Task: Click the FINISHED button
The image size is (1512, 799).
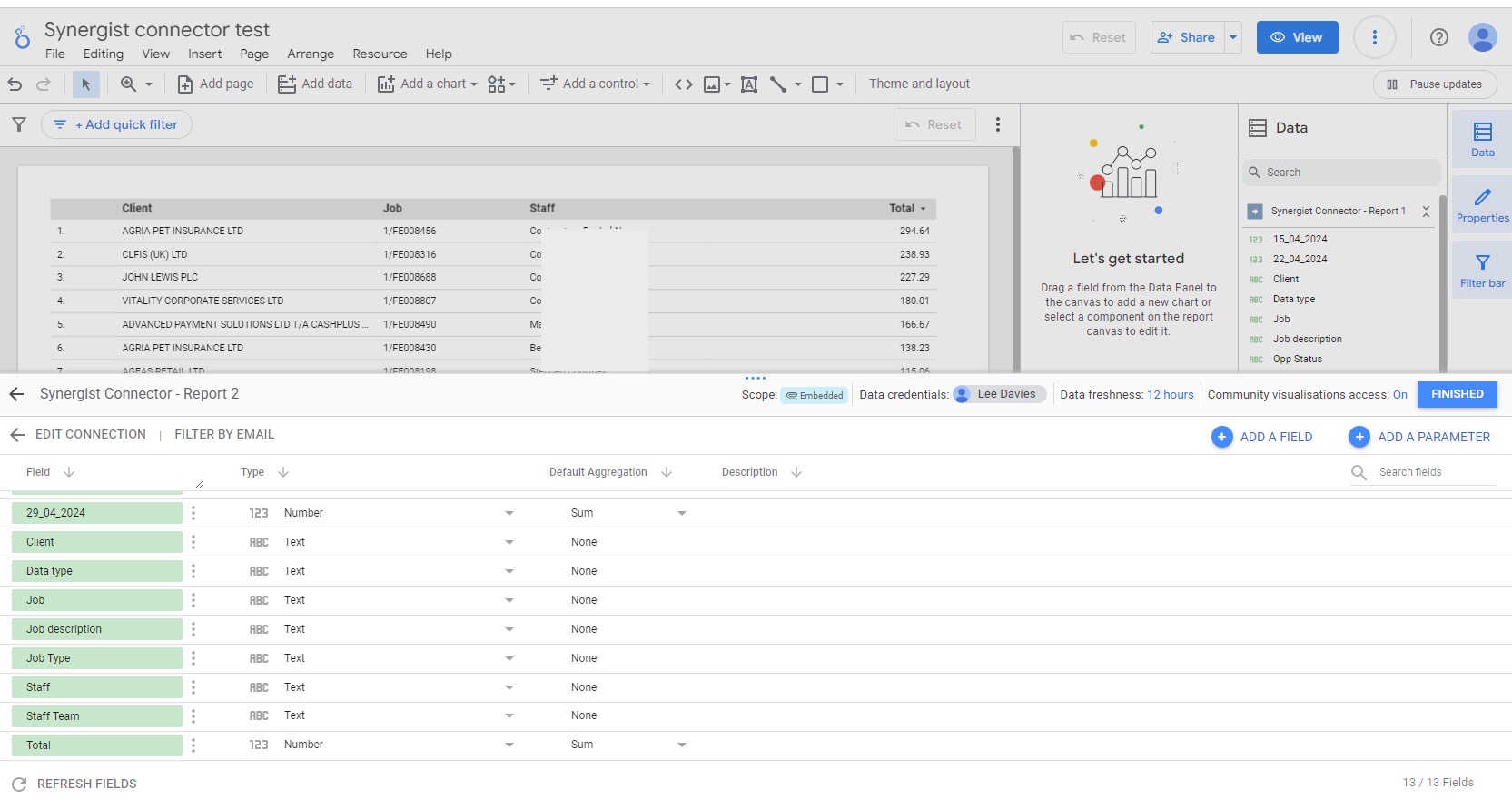Action: 1458,394
